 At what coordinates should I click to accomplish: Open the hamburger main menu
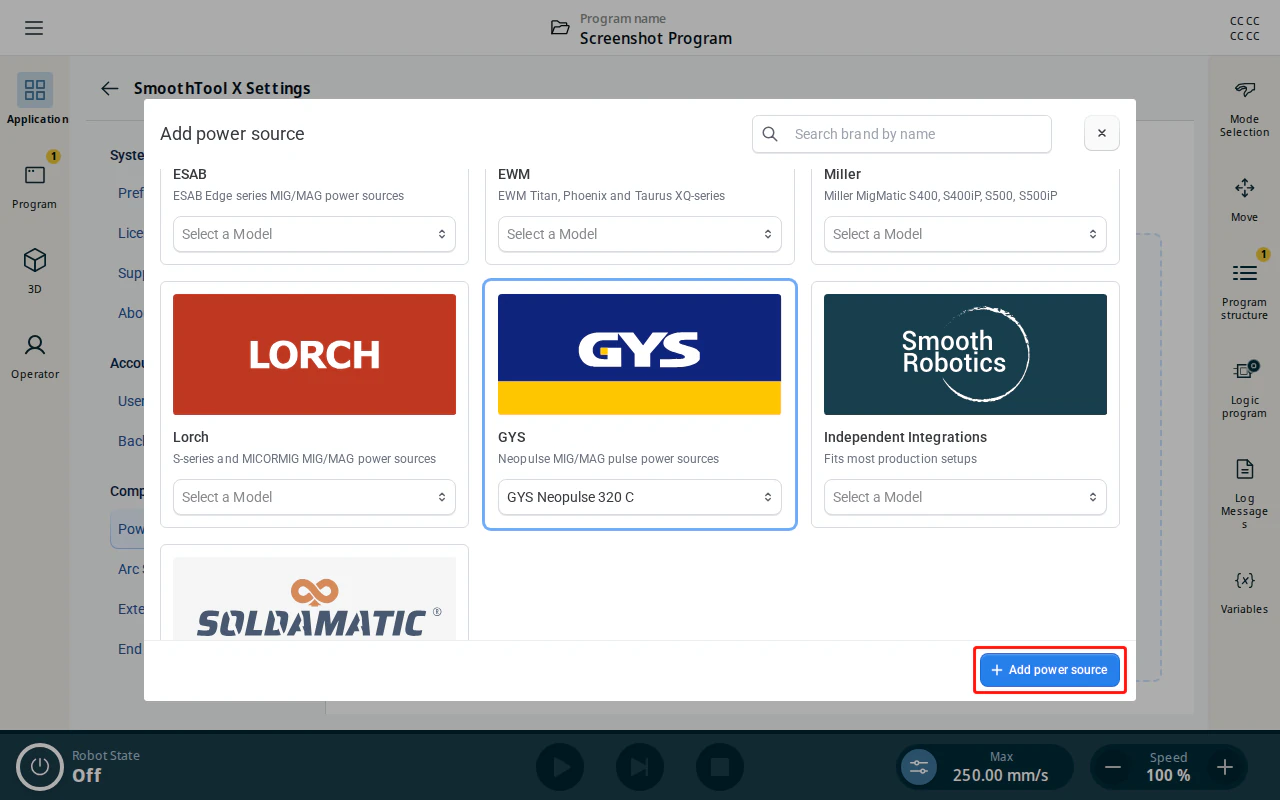point(34,28)
